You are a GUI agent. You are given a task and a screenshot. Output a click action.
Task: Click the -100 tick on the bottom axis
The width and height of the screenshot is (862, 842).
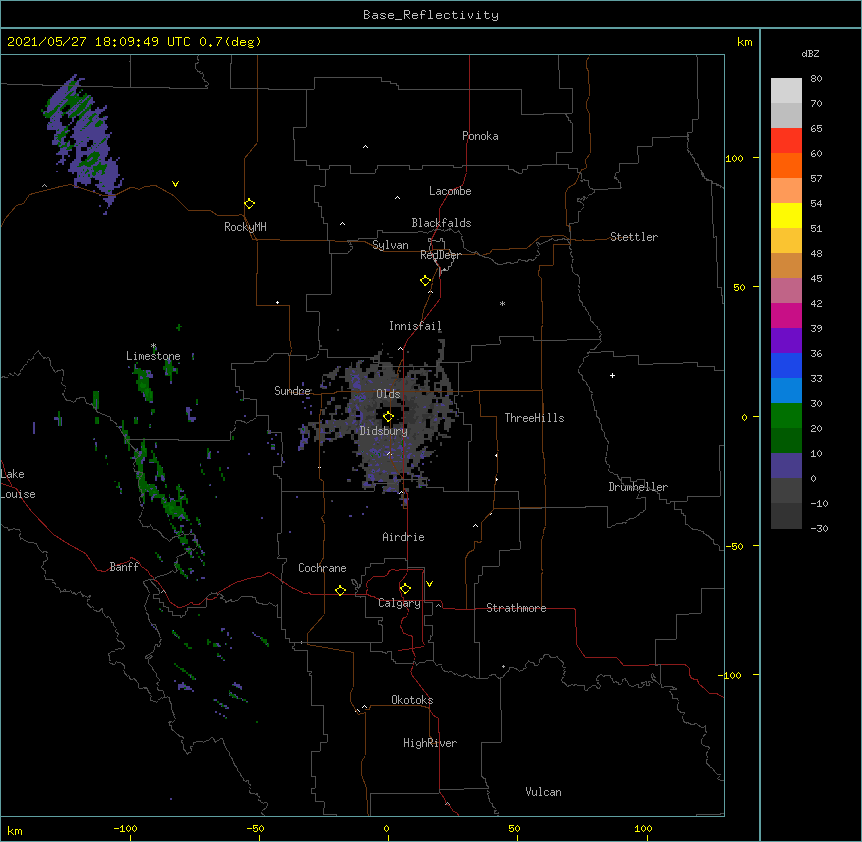click(125, 828)
